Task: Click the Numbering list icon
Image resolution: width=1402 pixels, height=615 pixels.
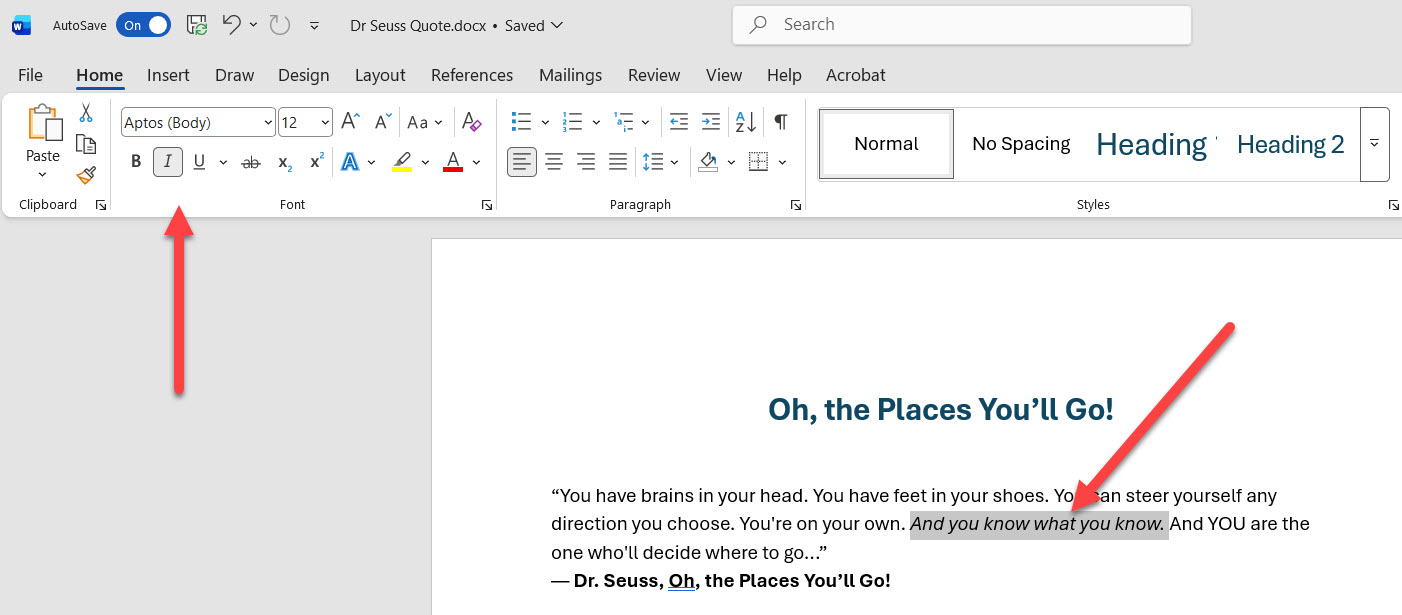Action: tap(572, 122)
